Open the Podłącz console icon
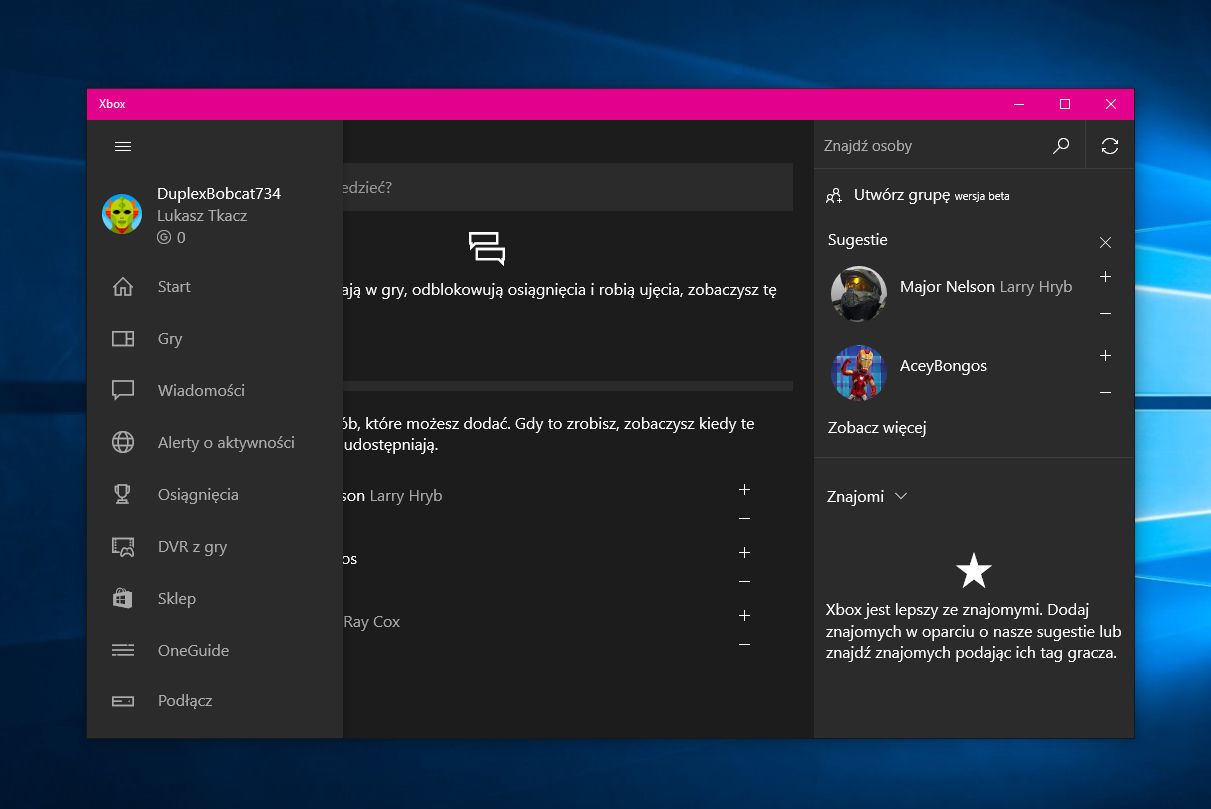 (123, 701)
